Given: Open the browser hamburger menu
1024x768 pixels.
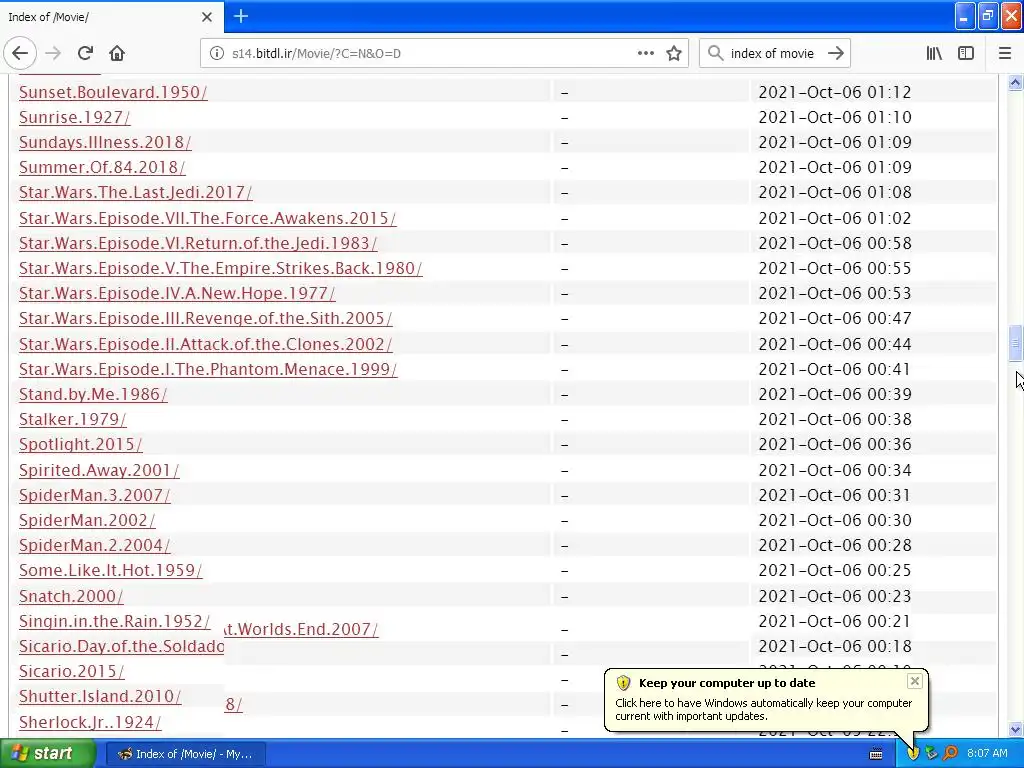Looking at the screenshot, I should click(1005, 54).
